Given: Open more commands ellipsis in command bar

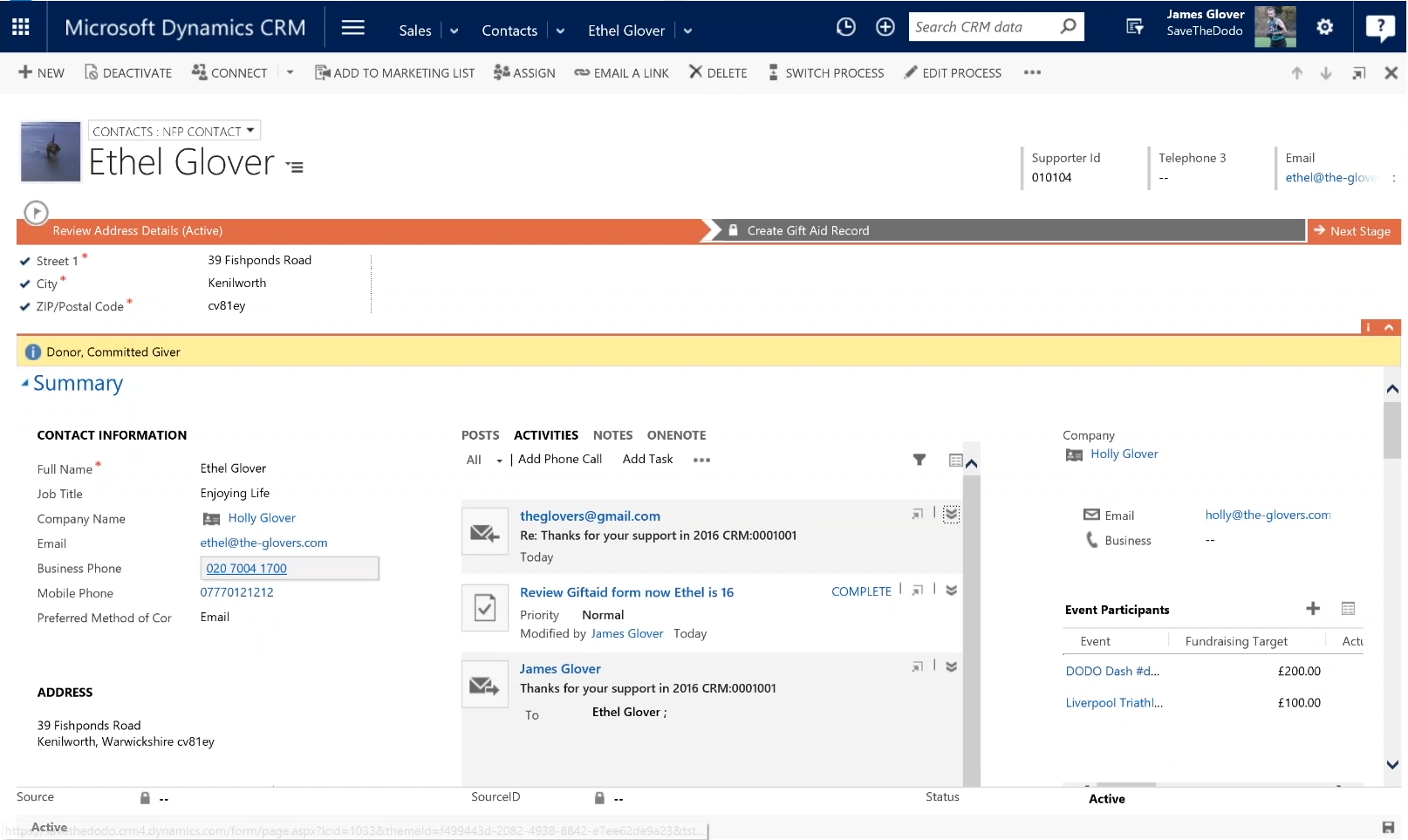Looking at the screenshot, I should [1032, 72].
